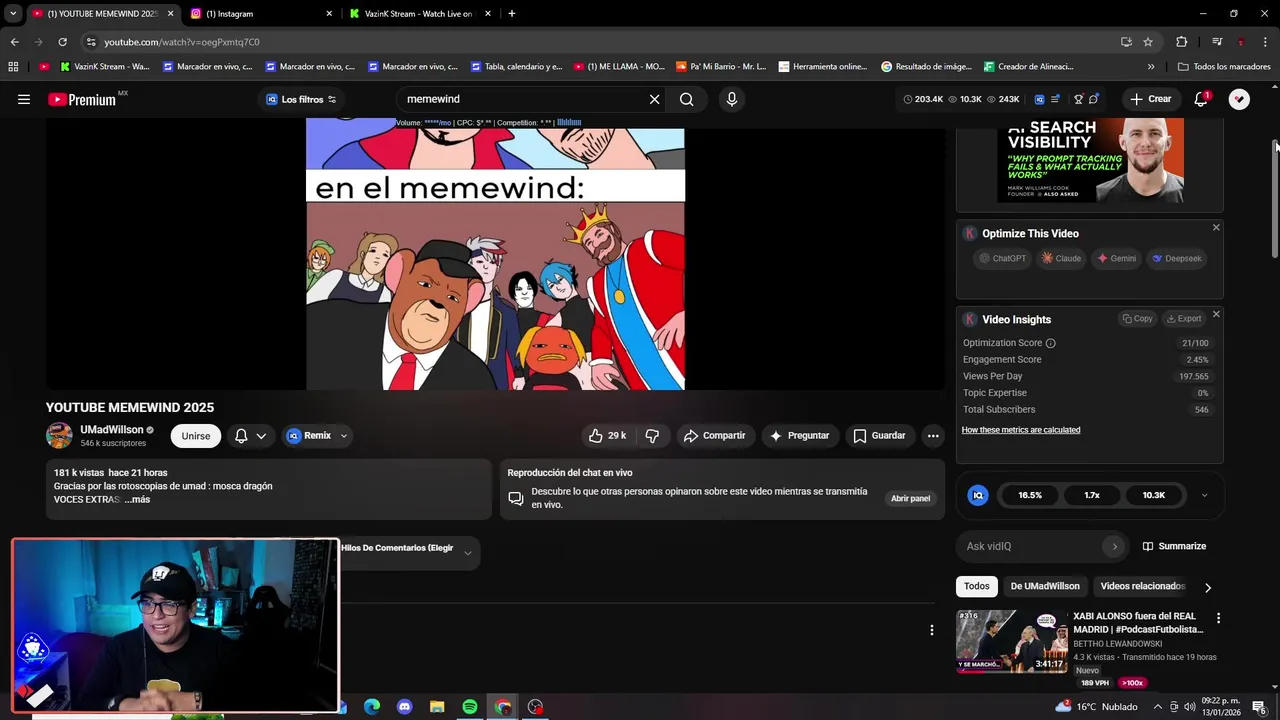Expand Hilos De Comentarios dropdown
Image resolution: width=1280 pixels, height=720 pixels.
click(467, 553)
